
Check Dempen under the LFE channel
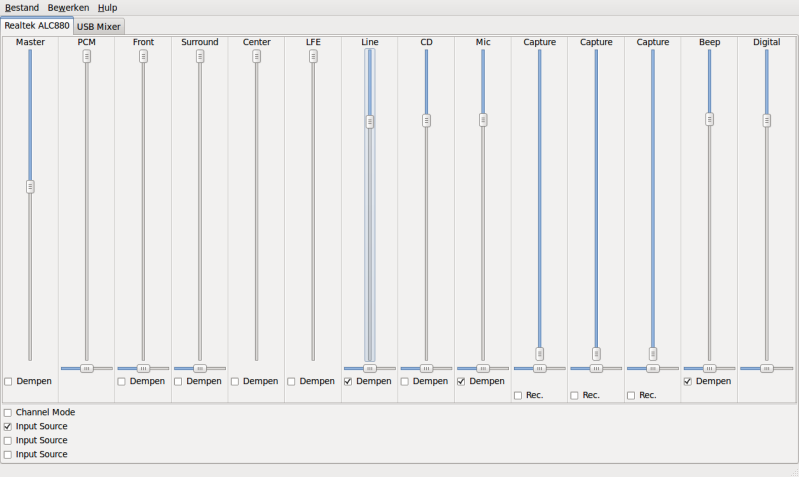point(292,381)
